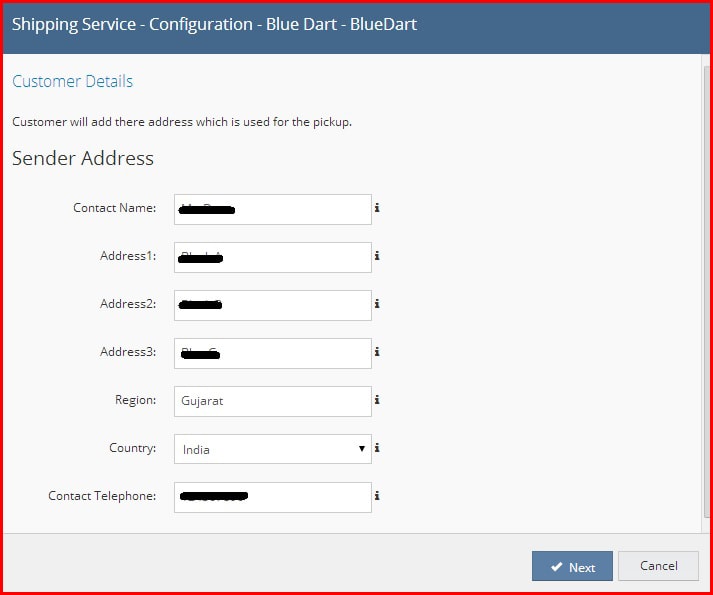Click the Cancel button
Screen dimensions: 713x595
(658, 566)
